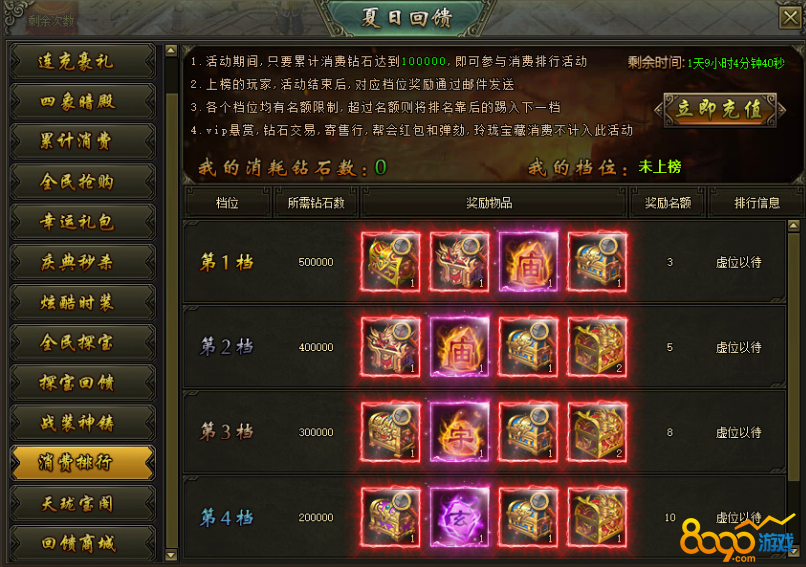Click the sidebar scroll up arrow
Screen dimensions: 806x567
coord(171,50)
